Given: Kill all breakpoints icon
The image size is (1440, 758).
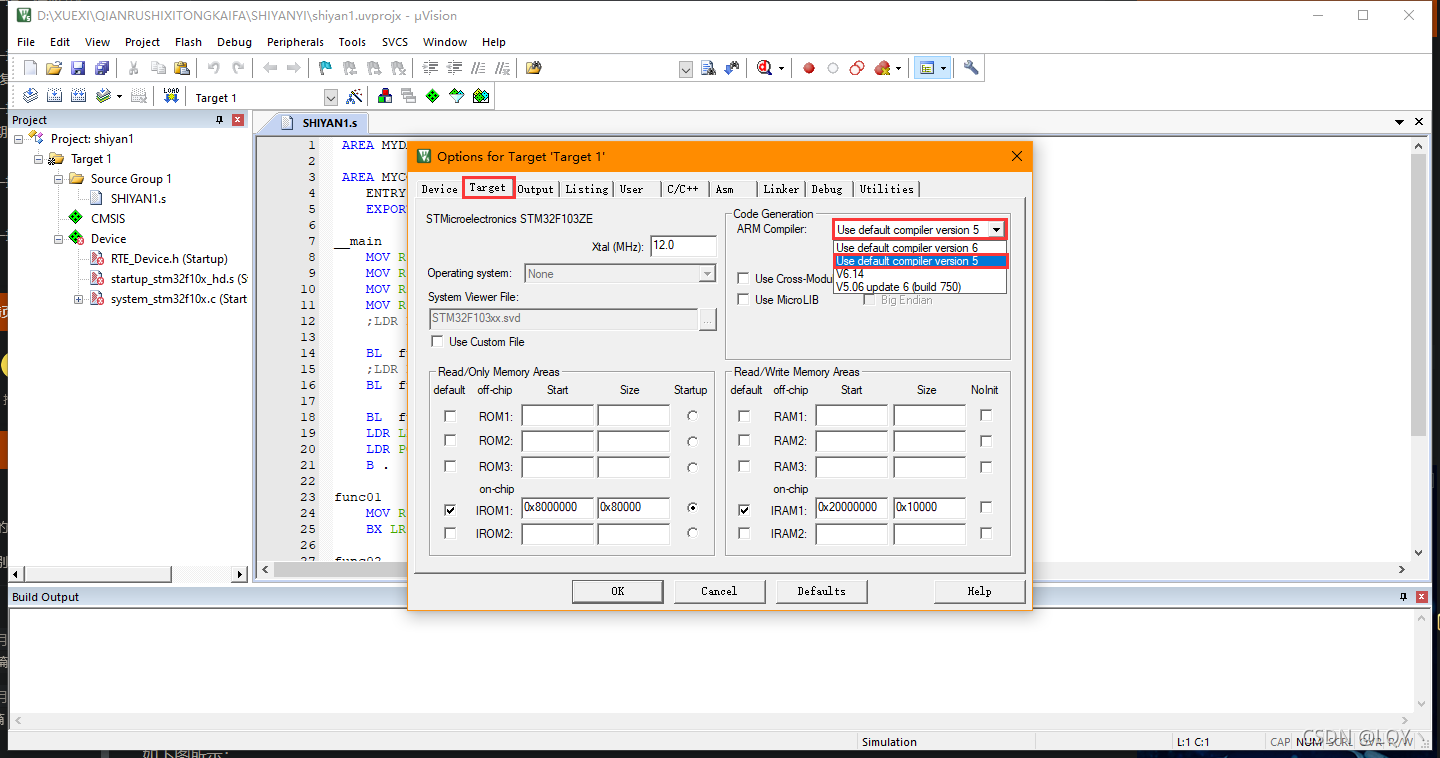Looking at the screenshot, I should click(882, 68).
